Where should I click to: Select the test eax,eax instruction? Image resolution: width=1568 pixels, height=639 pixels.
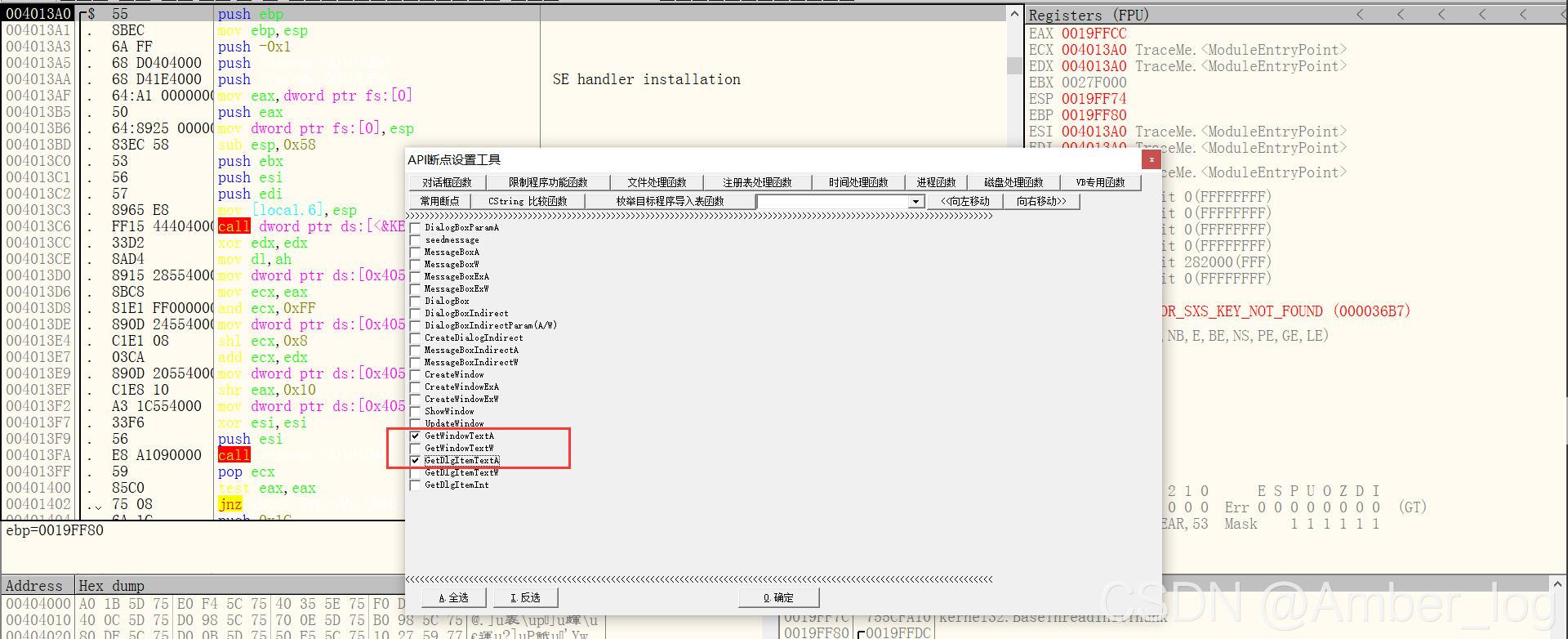tap(266, 488)
